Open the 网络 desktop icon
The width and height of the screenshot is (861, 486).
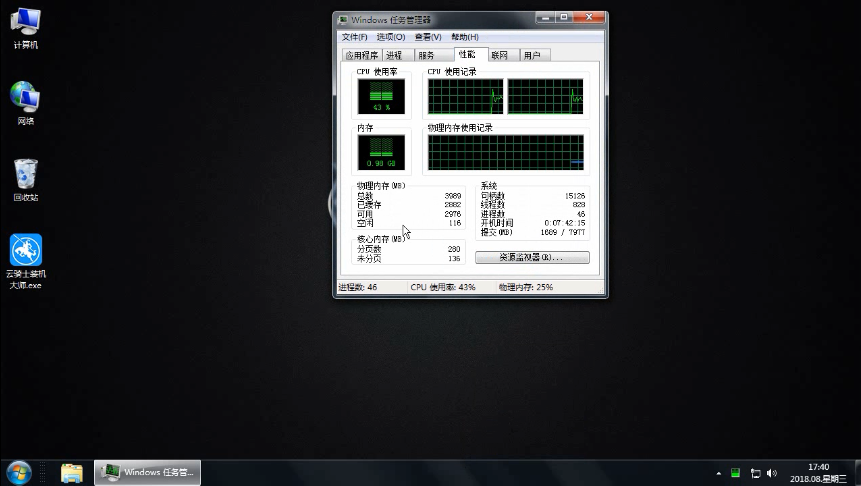tap(25, 103)
